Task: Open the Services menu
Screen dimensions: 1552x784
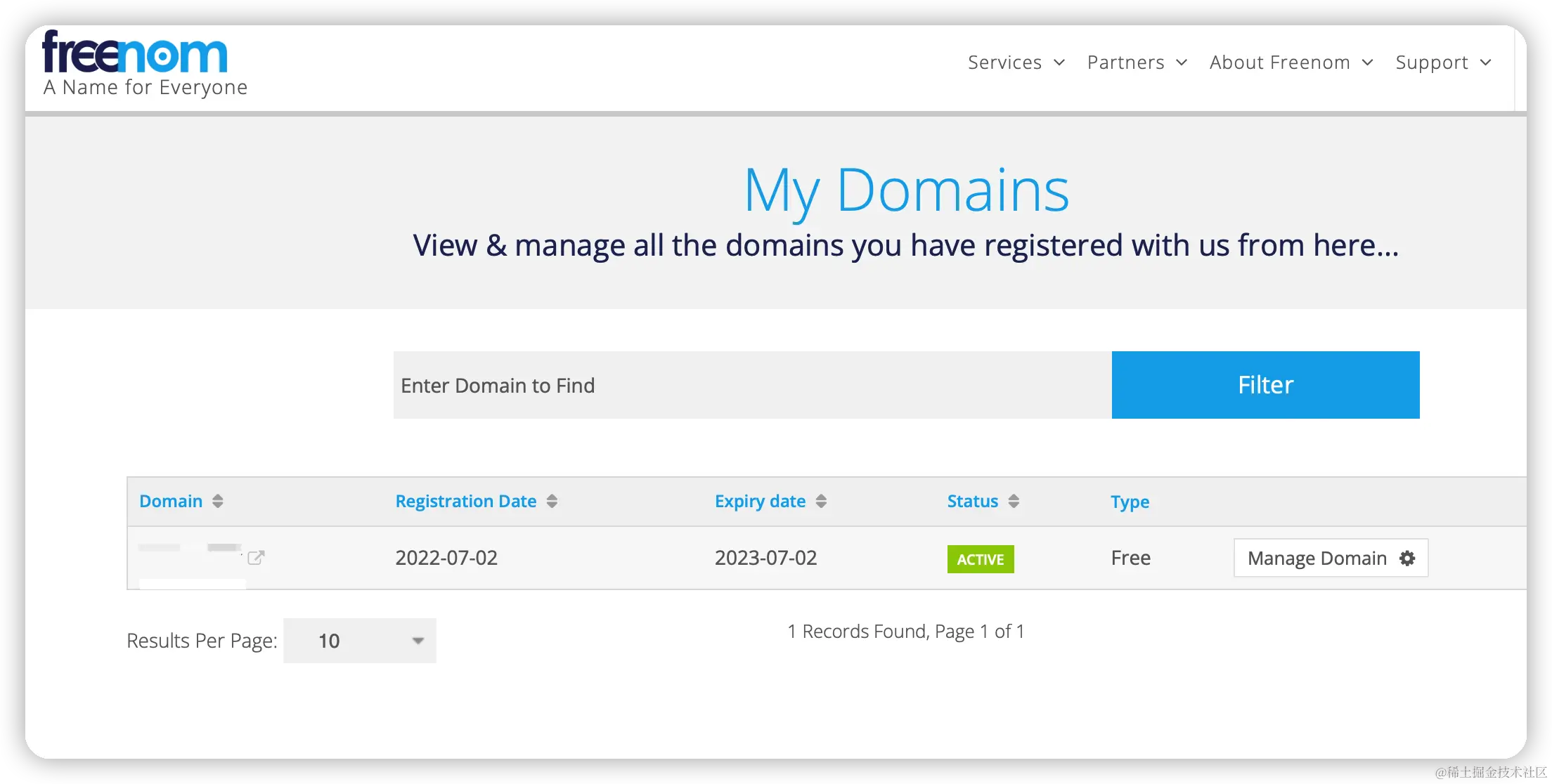Action: click(1005, 63)
